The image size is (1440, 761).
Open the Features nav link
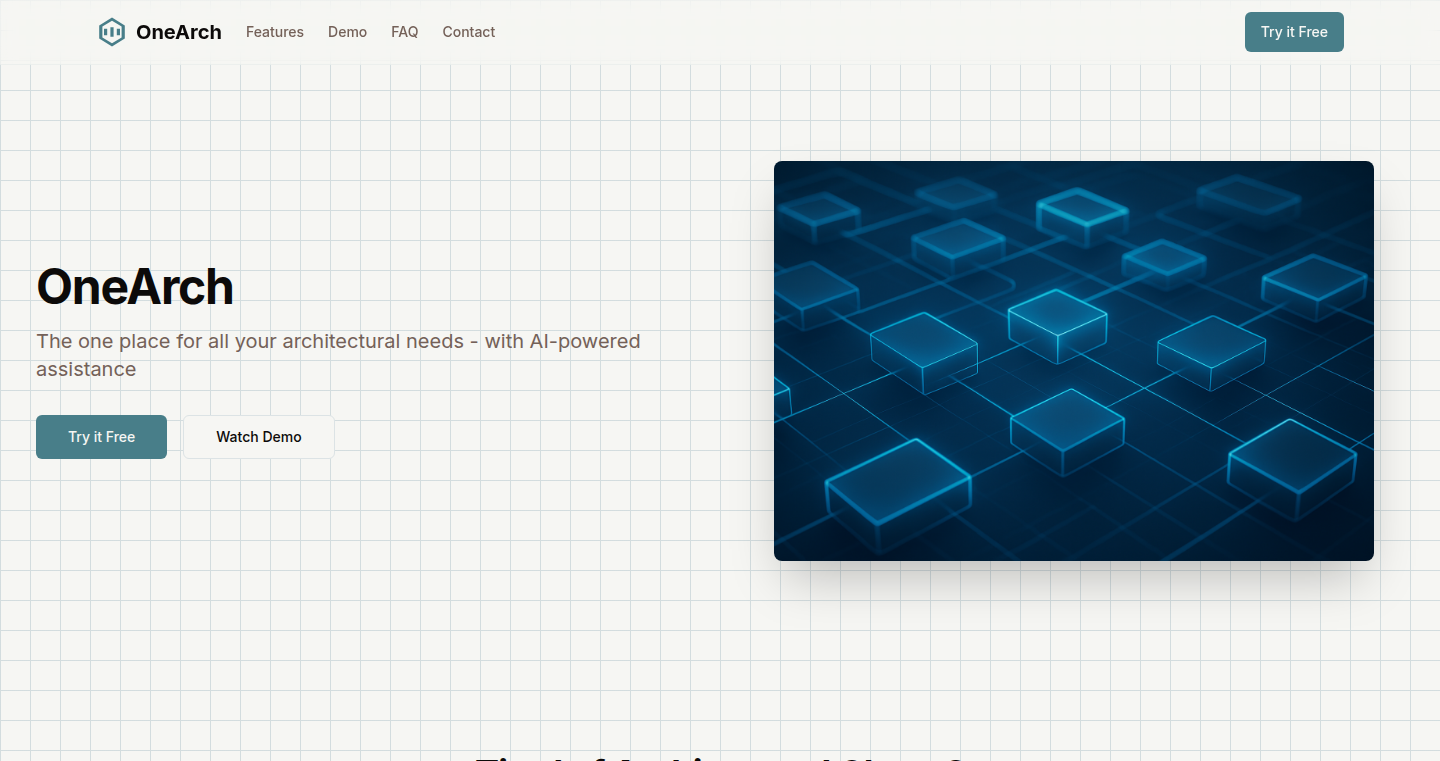275,32
